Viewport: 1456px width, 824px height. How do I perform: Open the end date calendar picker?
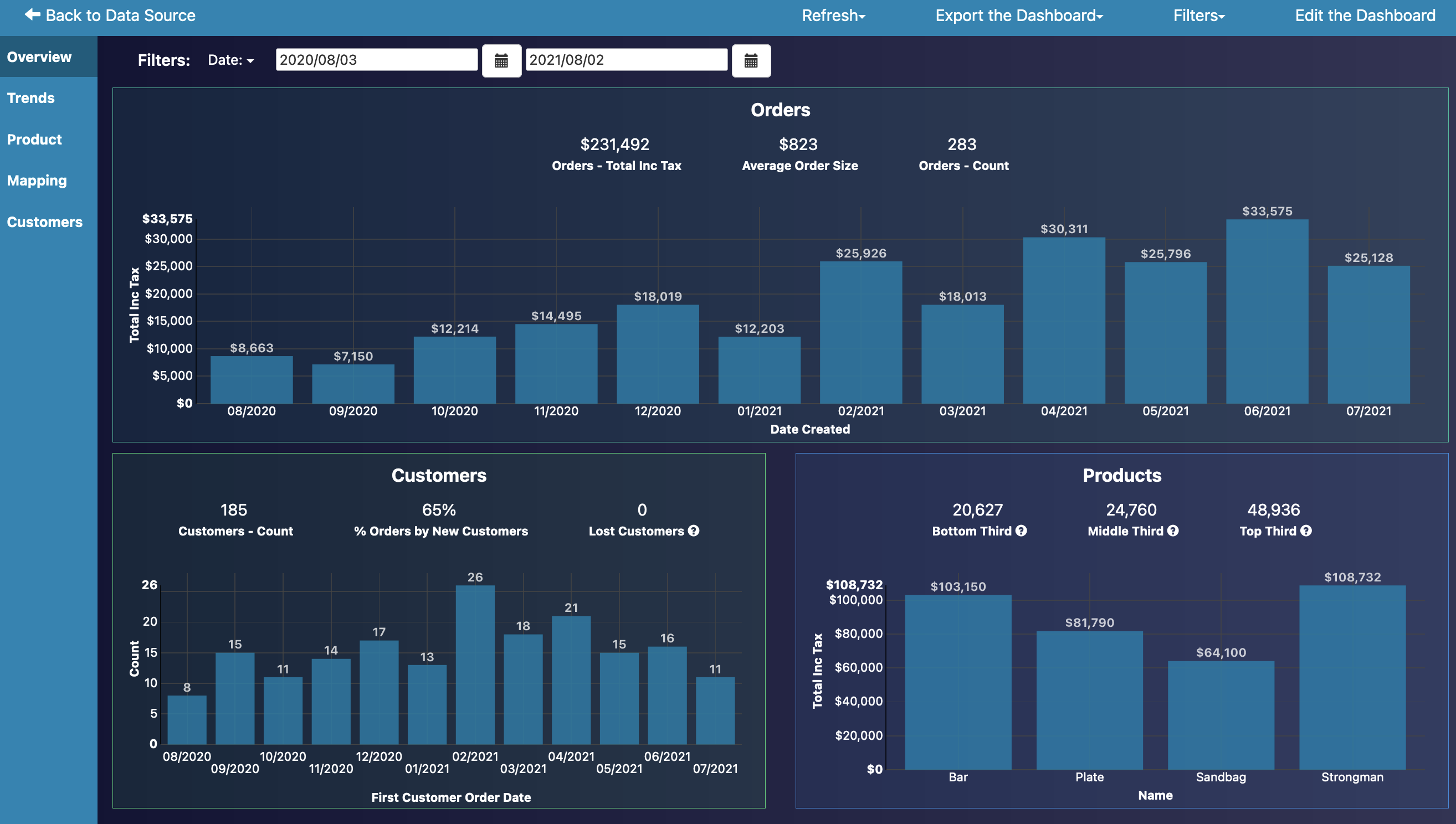pos(751,60)
